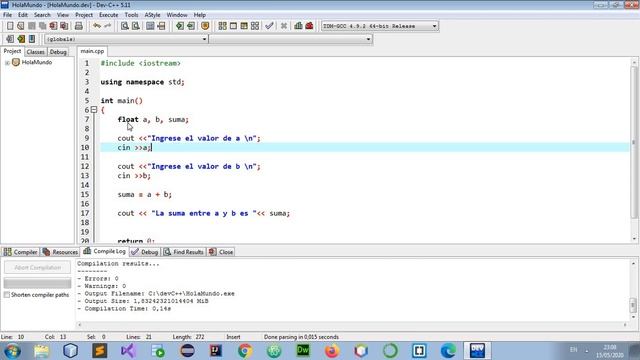Click the Print toolbar icon

79,26
